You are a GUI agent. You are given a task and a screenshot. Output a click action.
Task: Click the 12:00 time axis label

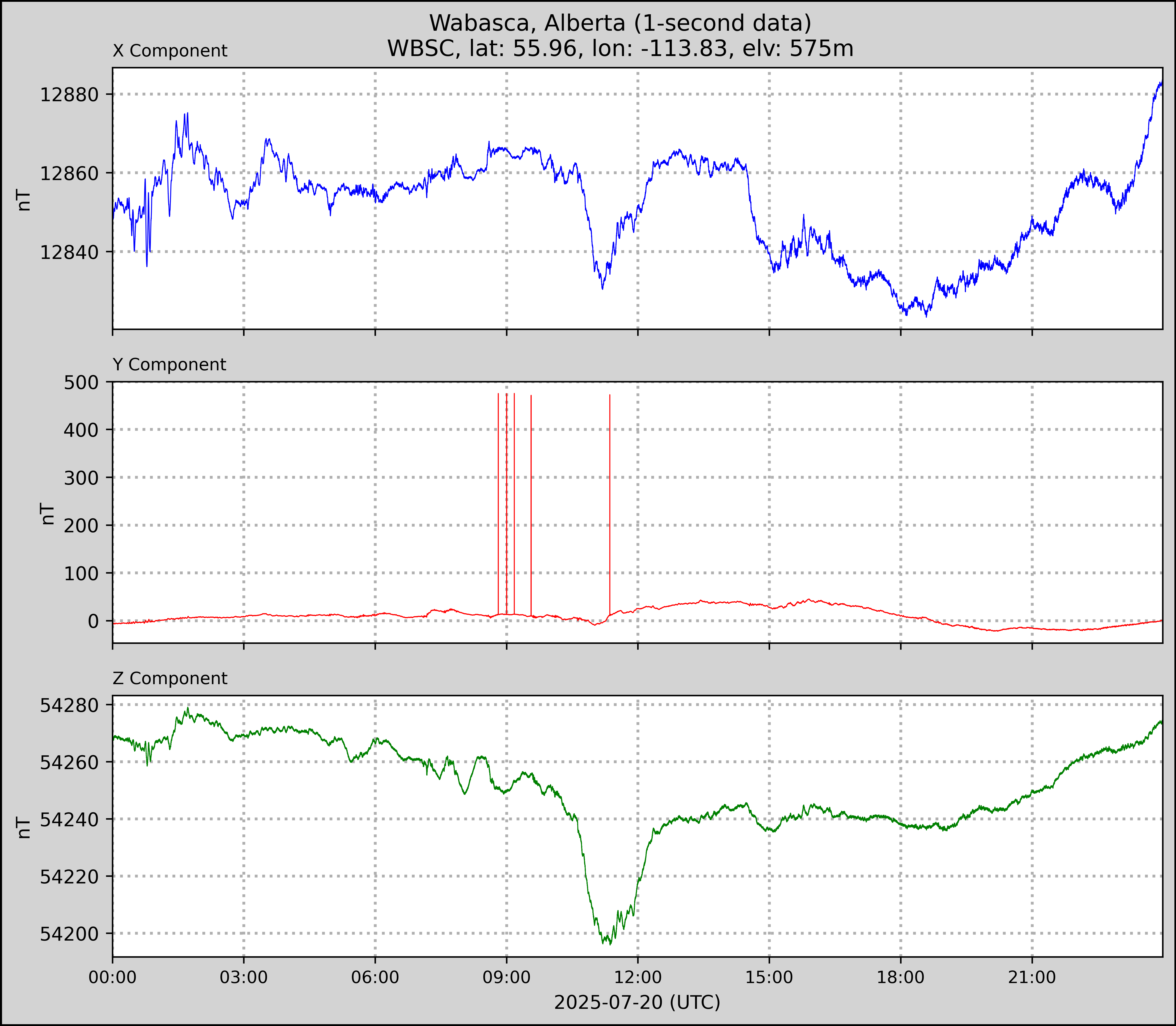pyautogui.click(x=638, y=977)
